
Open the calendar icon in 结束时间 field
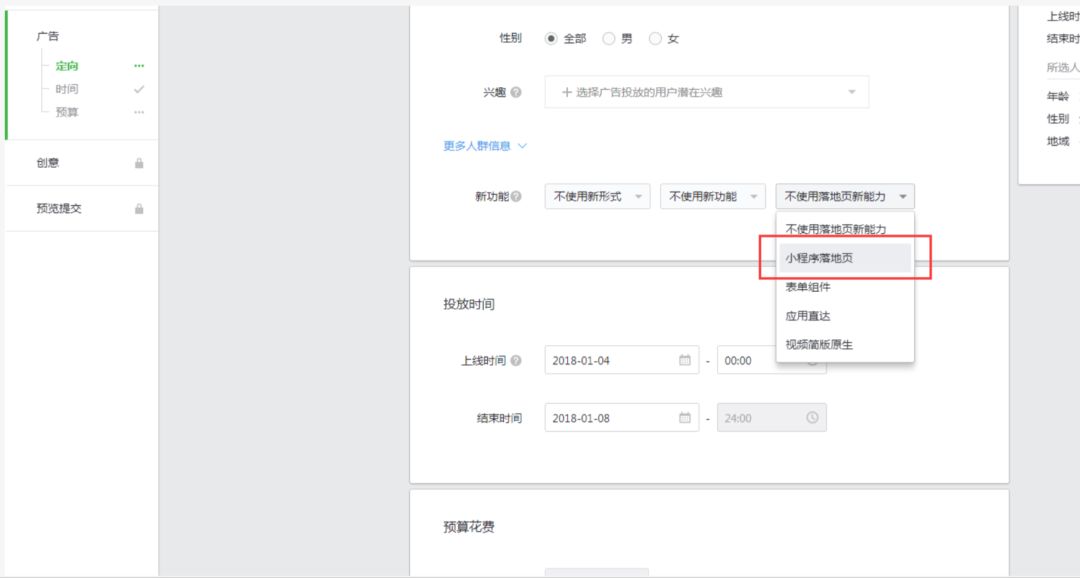(685, 418)
